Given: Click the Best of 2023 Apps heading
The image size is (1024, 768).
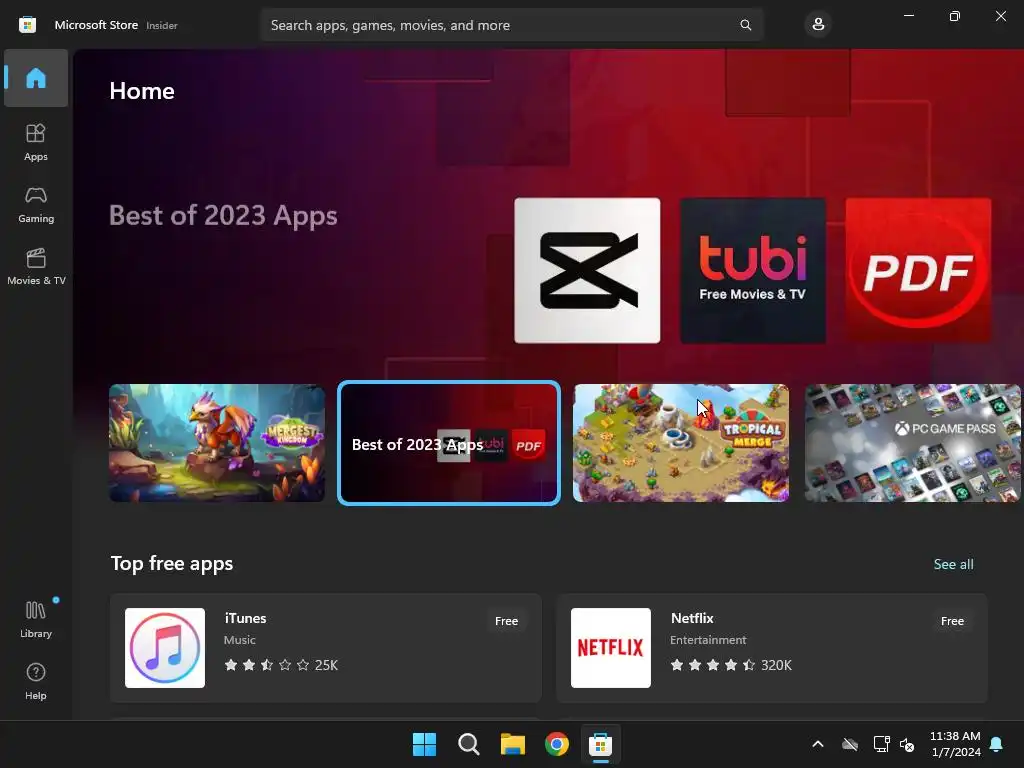Looking at the screenshot, I should click(x=223, y=216).
